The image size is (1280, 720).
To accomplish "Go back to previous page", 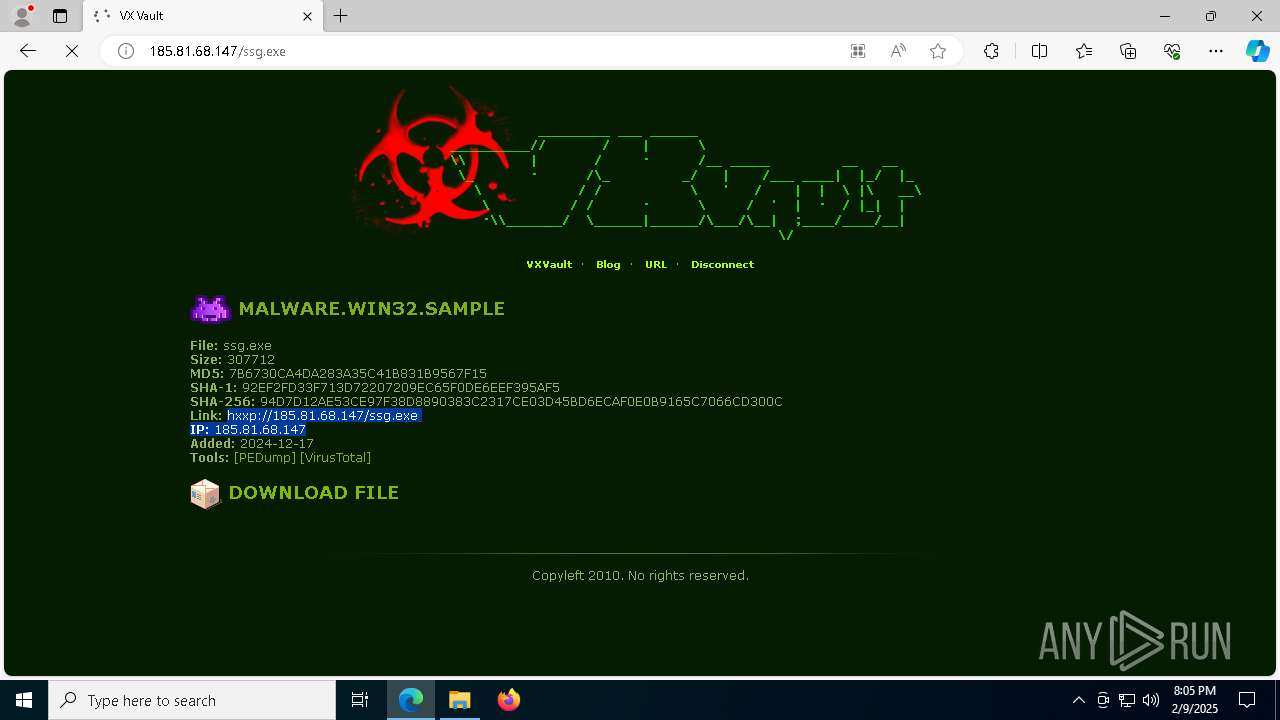I will (x=28, y=51).
